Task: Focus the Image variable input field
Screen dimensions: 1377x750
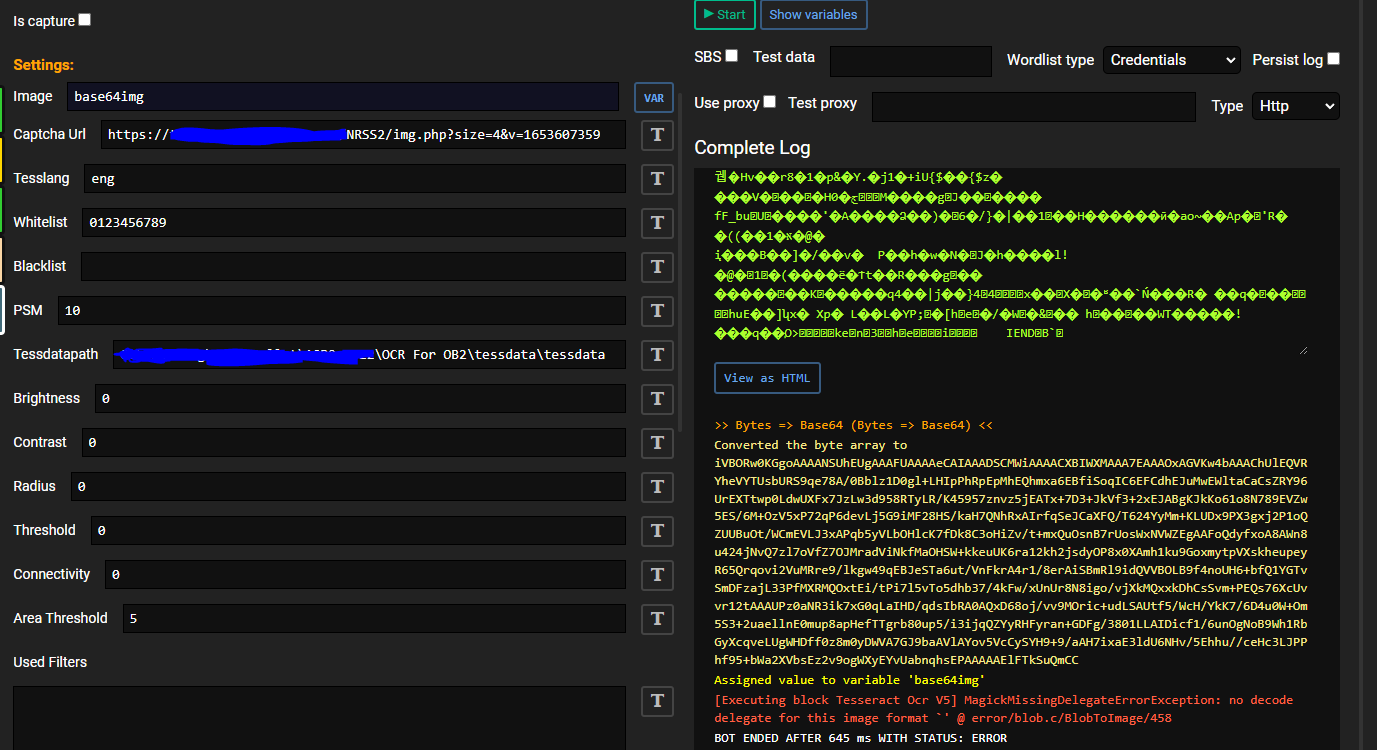Action: (x=343, y=97)
